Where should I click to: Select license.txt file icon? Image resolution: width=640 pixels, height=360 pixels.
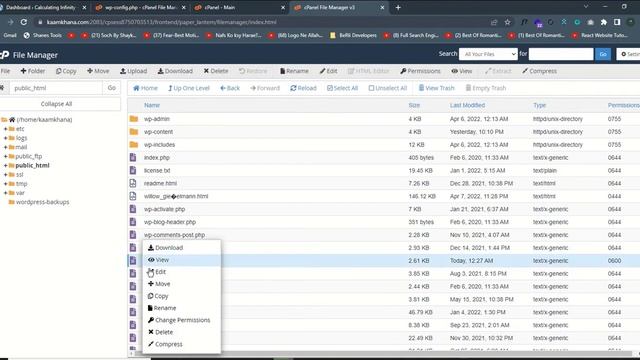click(x=133, y=170)
